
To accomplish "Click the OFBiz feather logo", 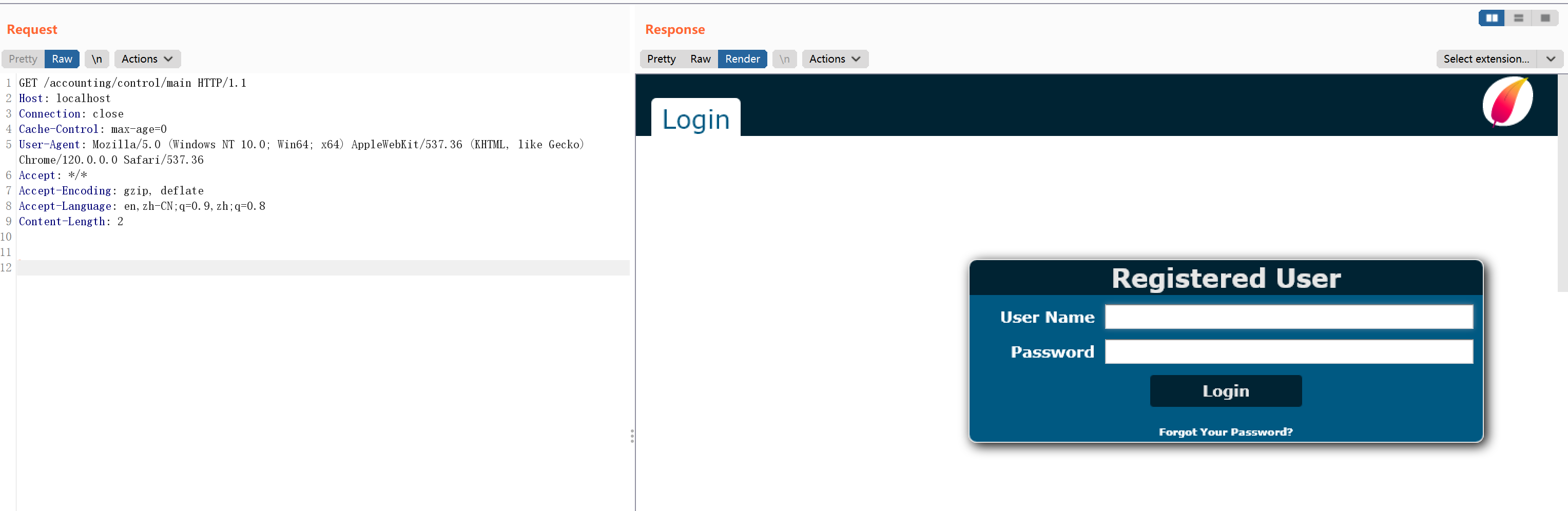I will click(1507, 102).
